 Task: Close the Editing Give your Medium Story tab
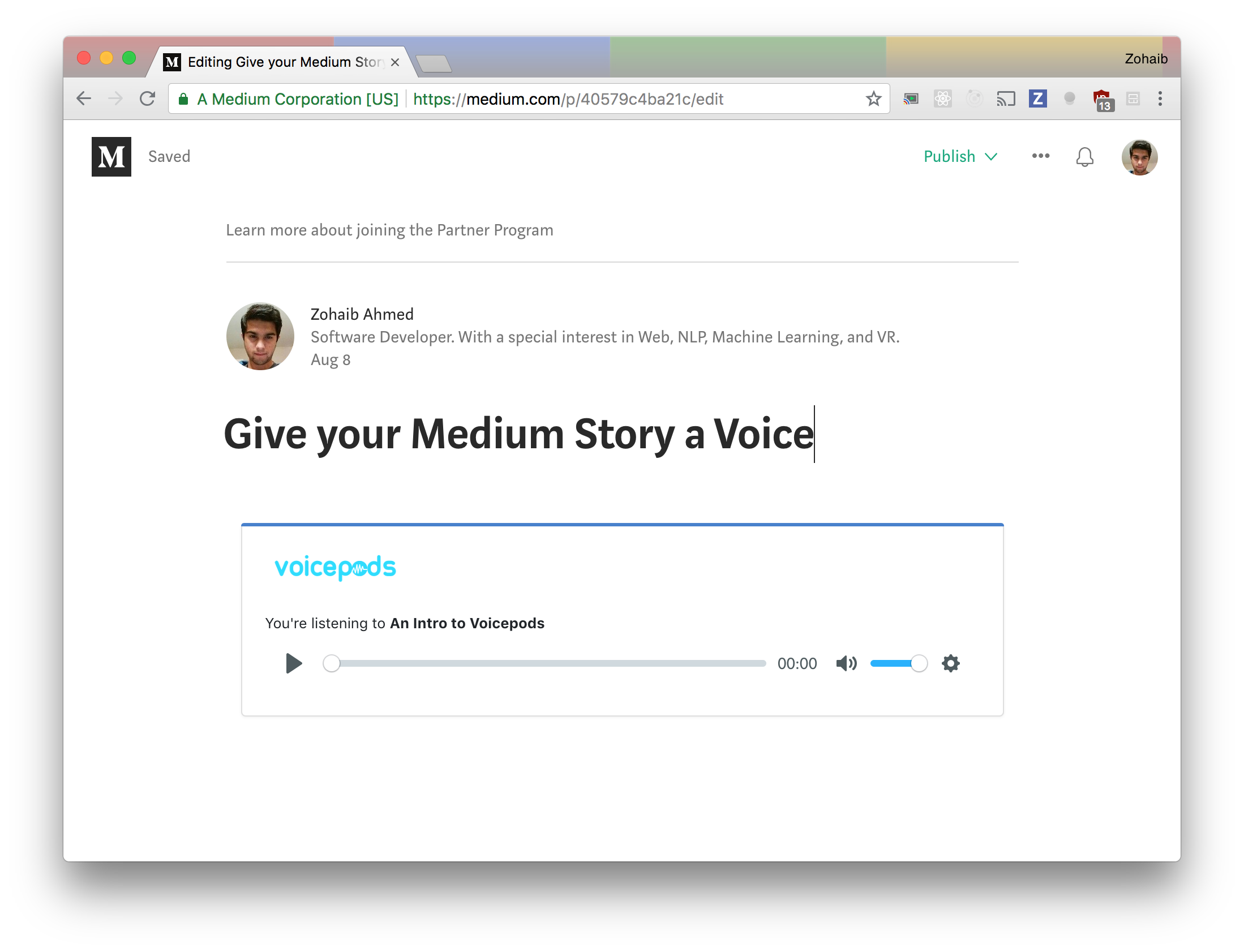pos(395,62)
